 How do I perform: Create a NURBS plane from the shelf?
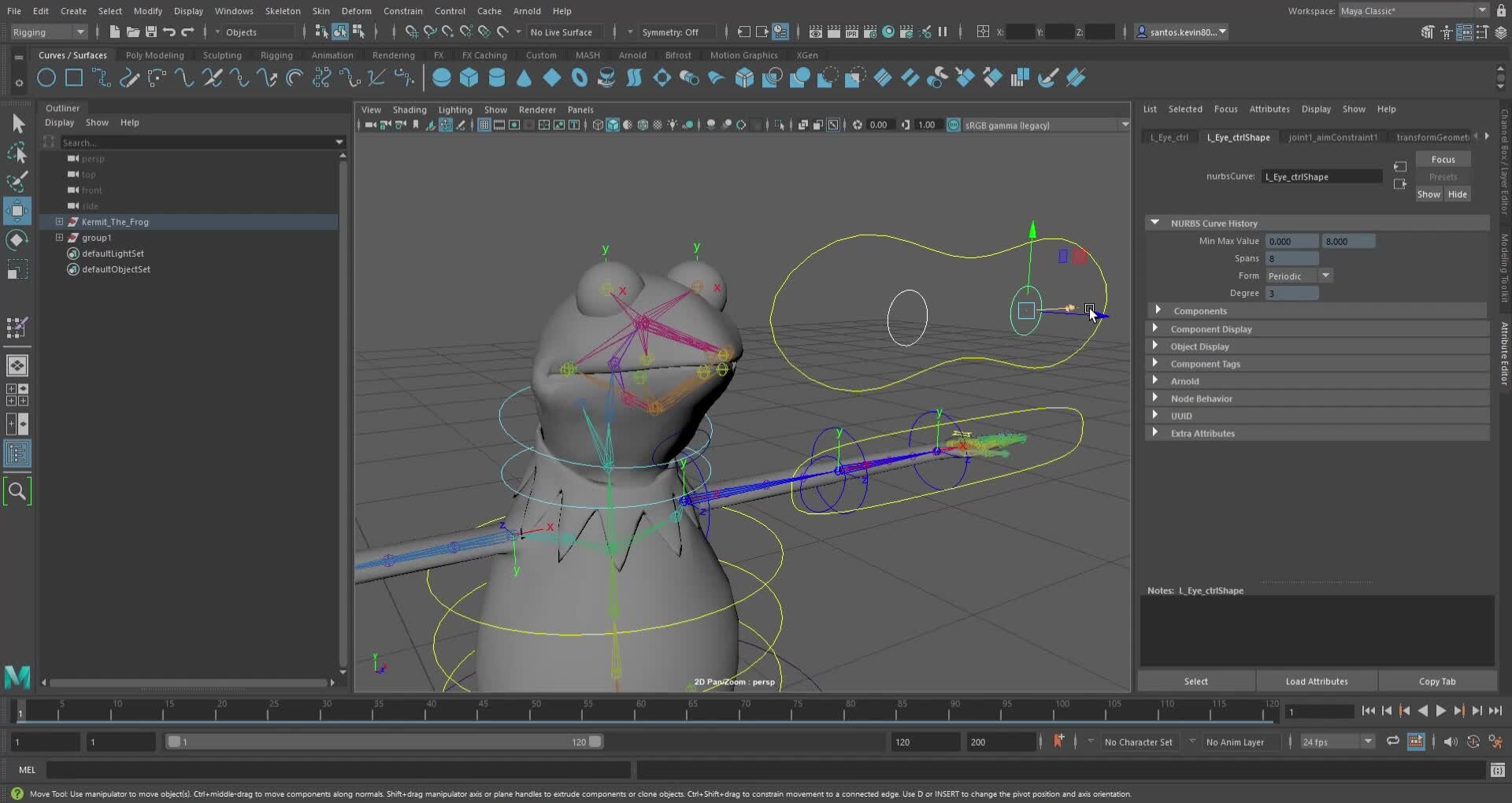click(x=552, y=77)
